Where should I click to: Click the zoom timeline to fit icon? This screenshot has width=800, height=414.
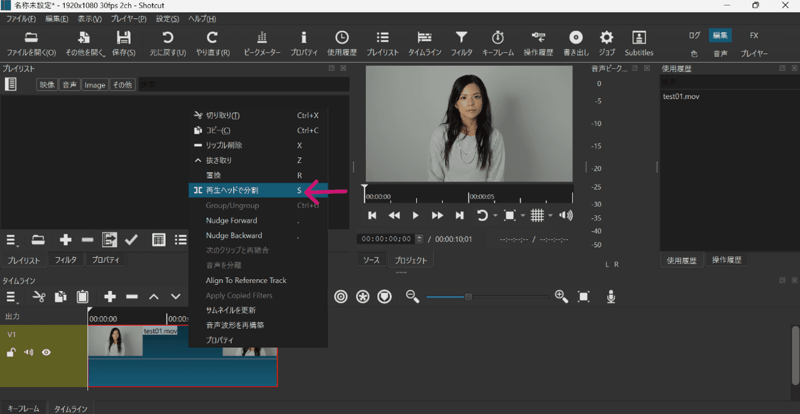point(584,297)
